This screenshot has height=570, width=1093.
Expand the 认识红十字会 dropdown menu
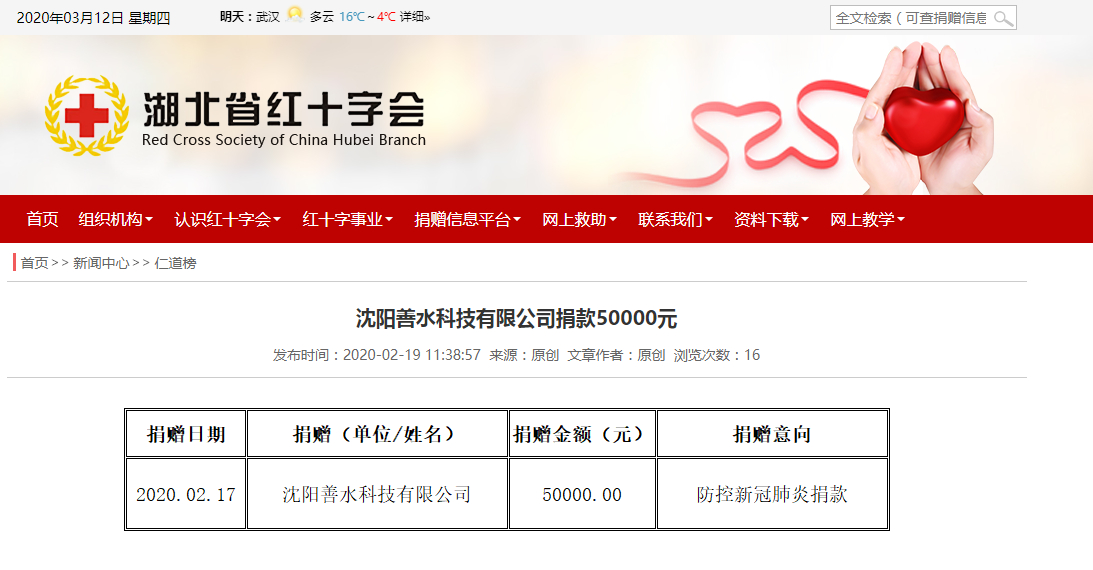(x=227, y=220)
